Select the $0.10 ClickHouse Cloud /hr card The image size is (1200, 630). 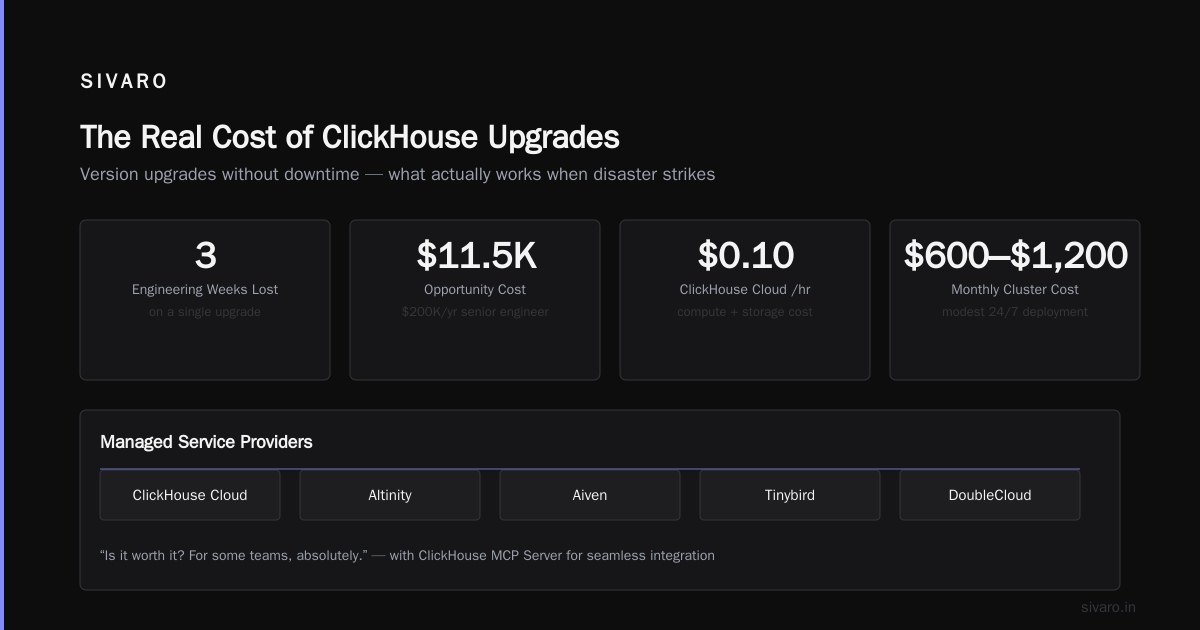pyautogui.click(x=745, y=300)
